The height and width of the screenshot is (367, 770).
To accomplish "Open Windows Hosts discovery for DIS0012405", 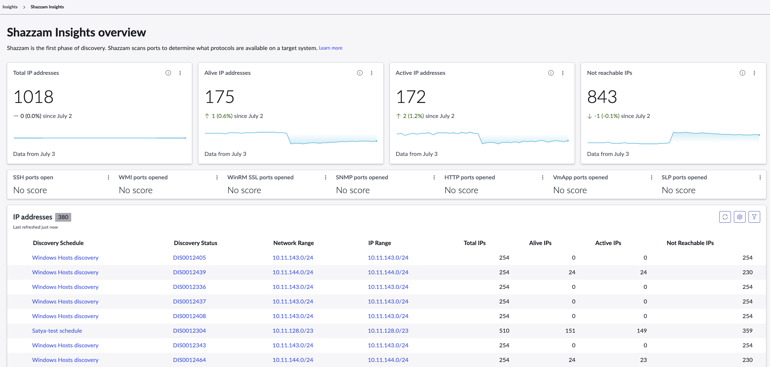I will [65, 257].
